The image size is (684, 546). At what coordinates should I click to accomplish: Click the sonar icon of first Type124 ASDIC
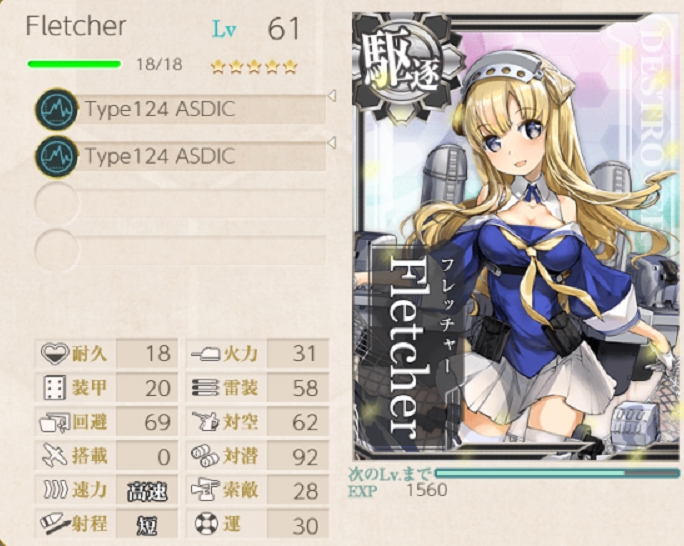click(x=57, y=109)
